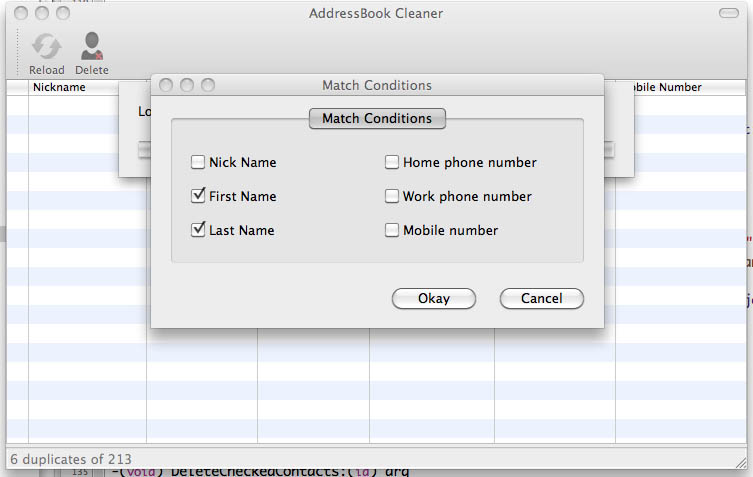Close the AddressBook Cleaner main window
The height and width of the screenshot is (477, 753).
(22, 14)
